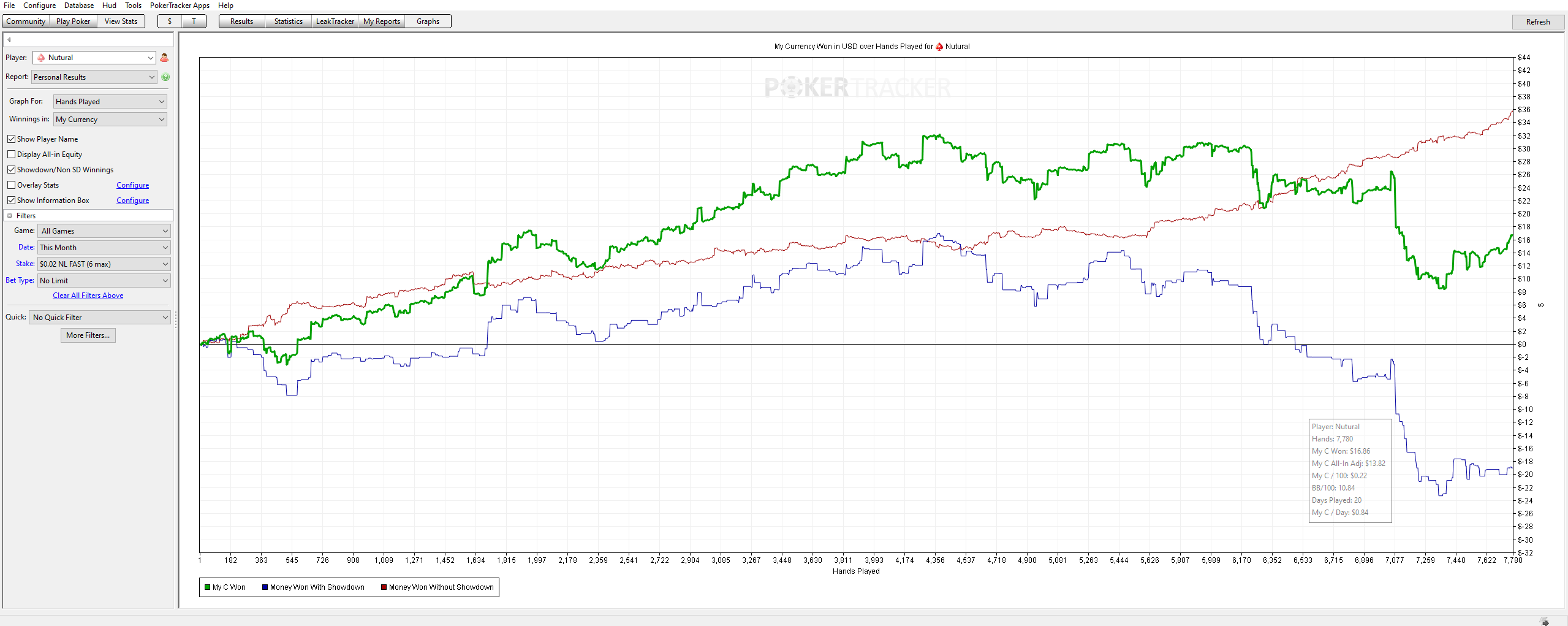Select the tournament T button

194,21
